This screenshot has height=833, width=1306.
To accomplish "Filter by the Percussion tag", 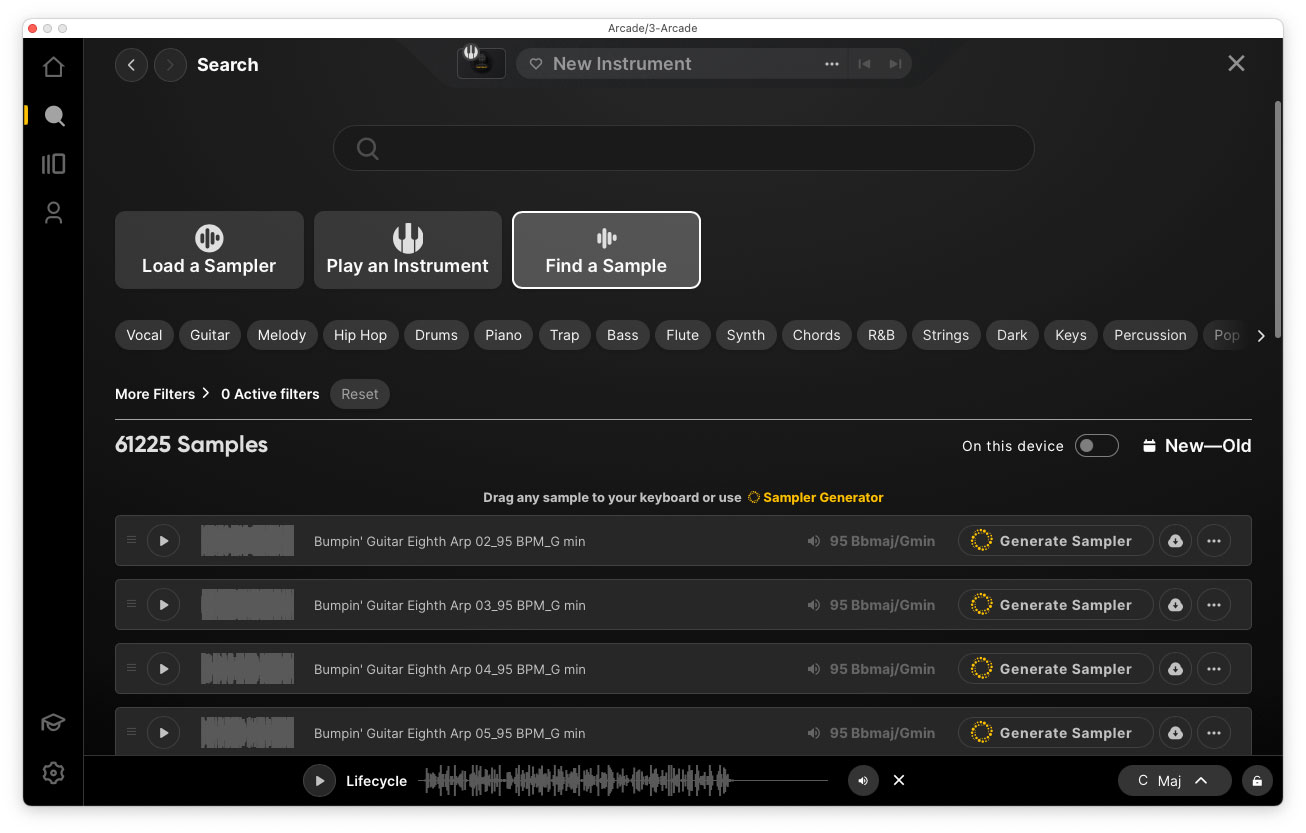I will 1150,335.
